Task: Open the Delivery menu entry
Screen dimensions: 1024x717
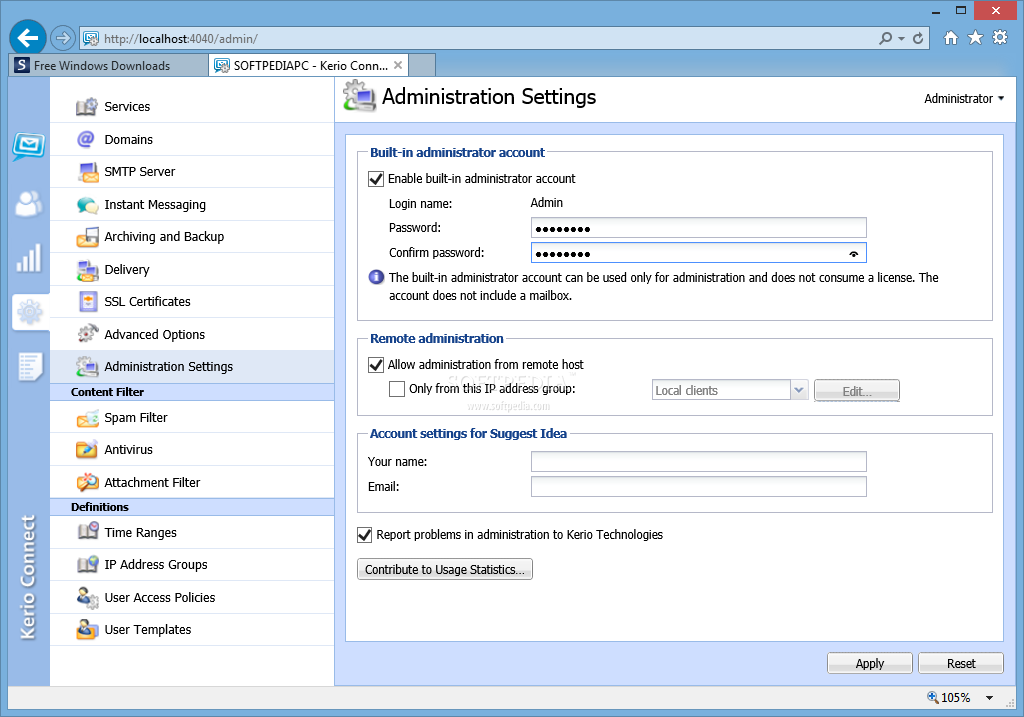Action: click(192, 270)
